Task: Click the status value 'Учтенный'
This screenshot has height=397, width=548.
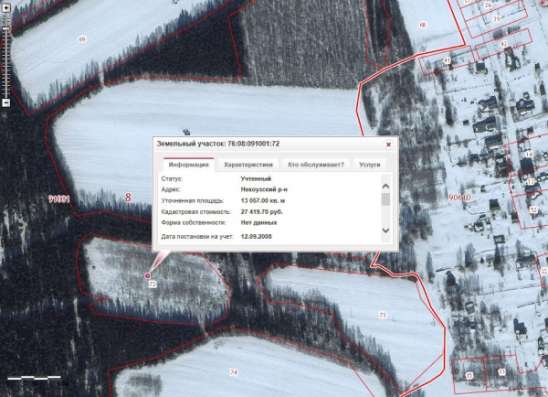Action: (256, 179)
